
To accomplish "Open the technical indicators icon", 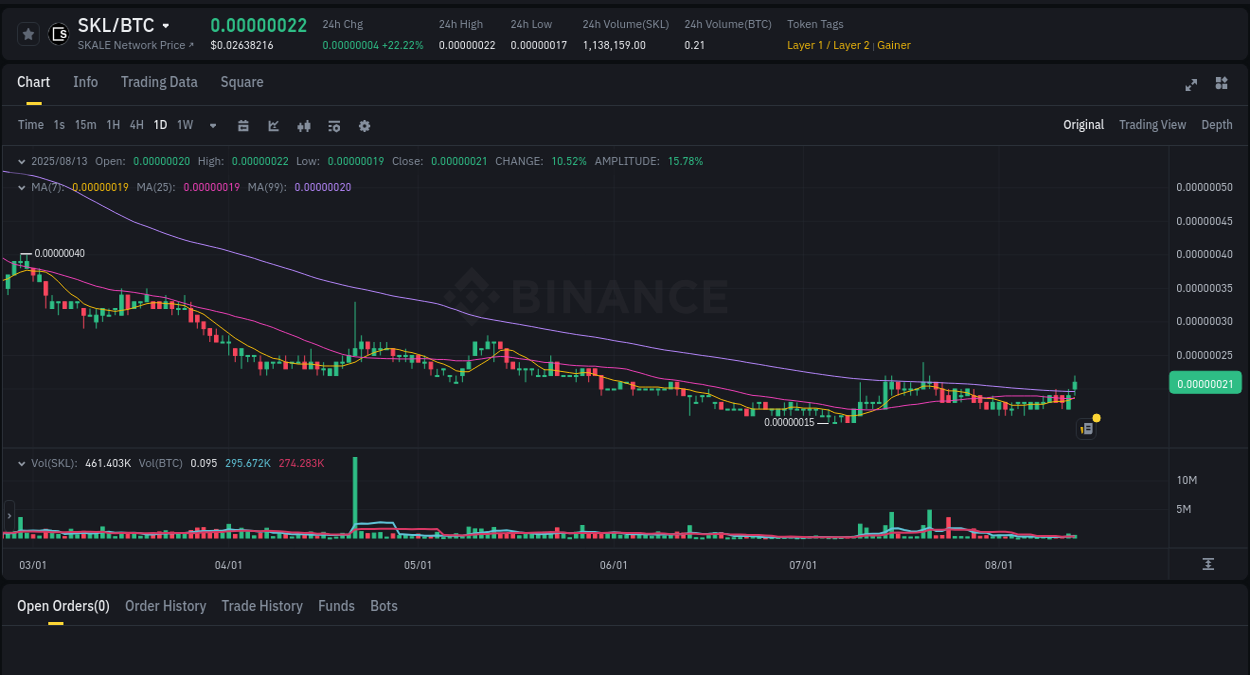I will click(x=303, y=125).
